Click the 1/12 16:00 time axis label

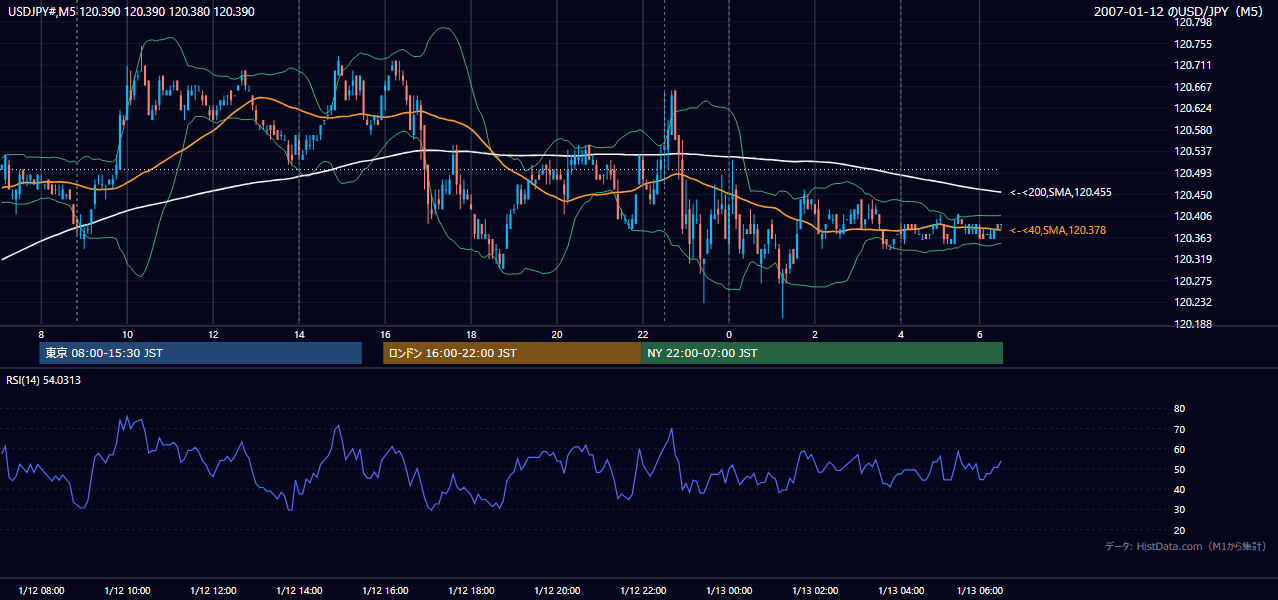(385, 591)
